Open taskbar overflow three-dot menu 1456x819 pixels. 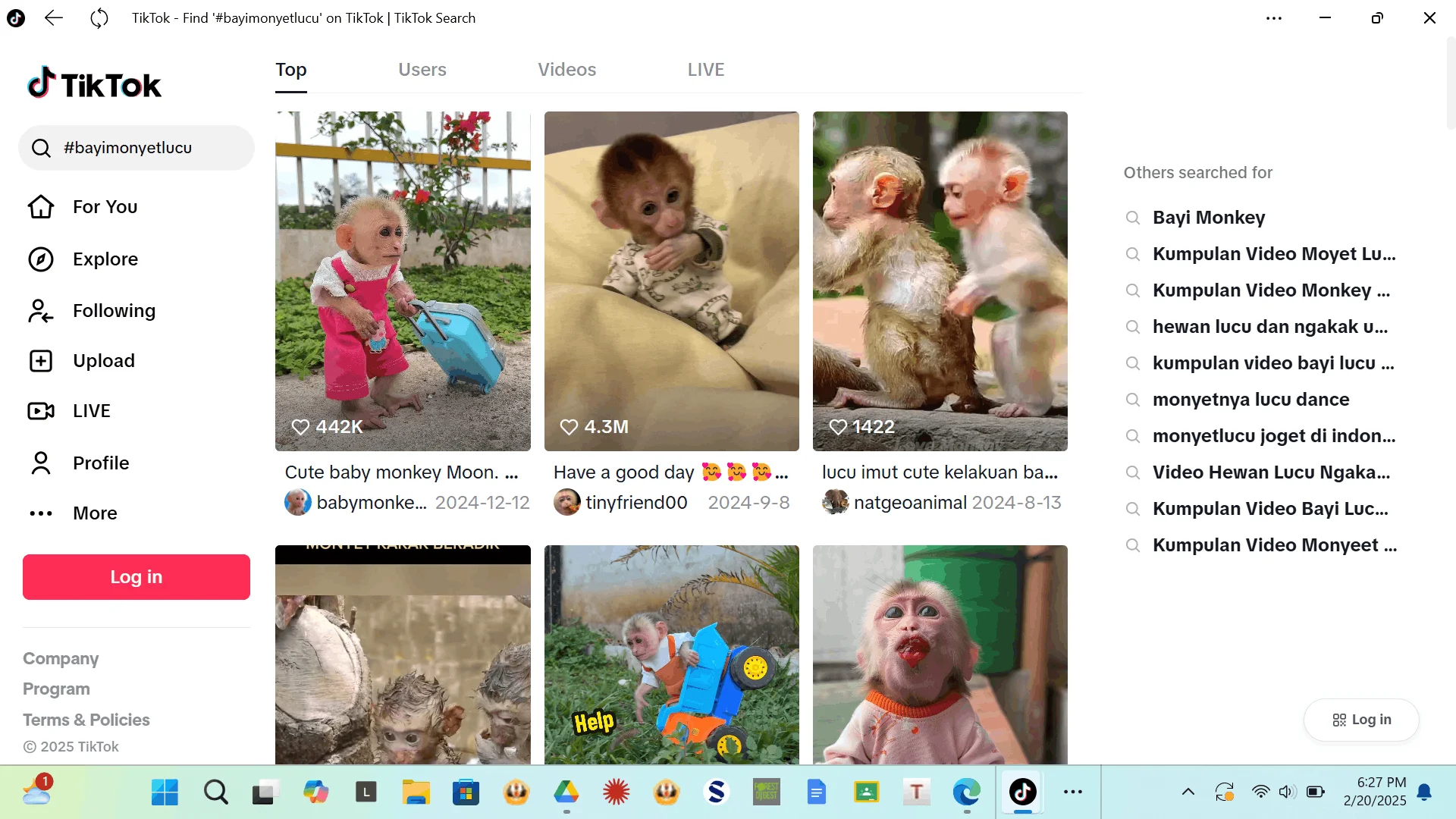click(x=1073, y=792)
